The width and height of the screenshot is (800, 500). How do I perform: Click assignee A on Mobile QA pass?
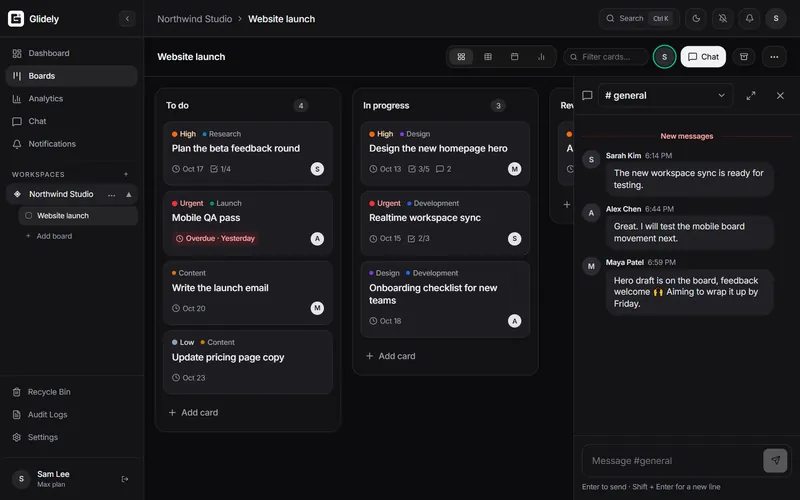click(317, 238)
